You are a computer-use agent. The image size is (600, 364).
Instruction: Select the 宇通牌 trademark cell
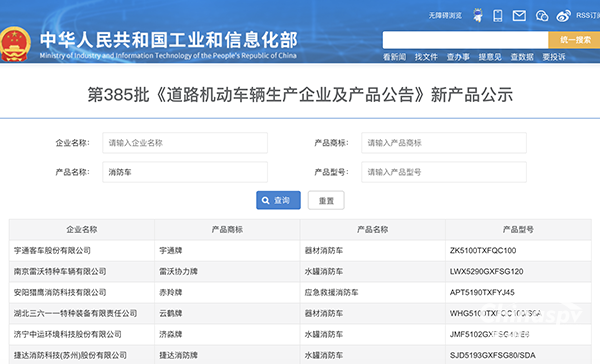[x=227, y=251]
